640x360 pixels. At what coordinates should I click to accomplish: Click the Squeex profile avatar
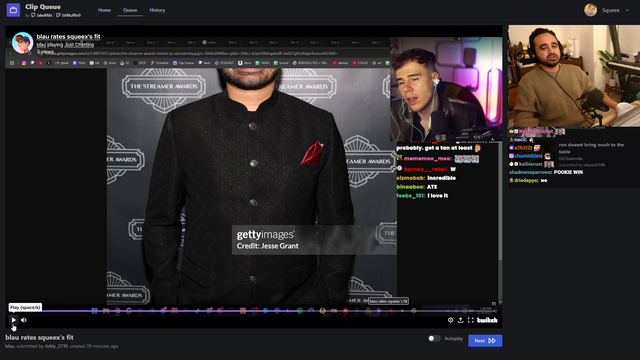591,10
